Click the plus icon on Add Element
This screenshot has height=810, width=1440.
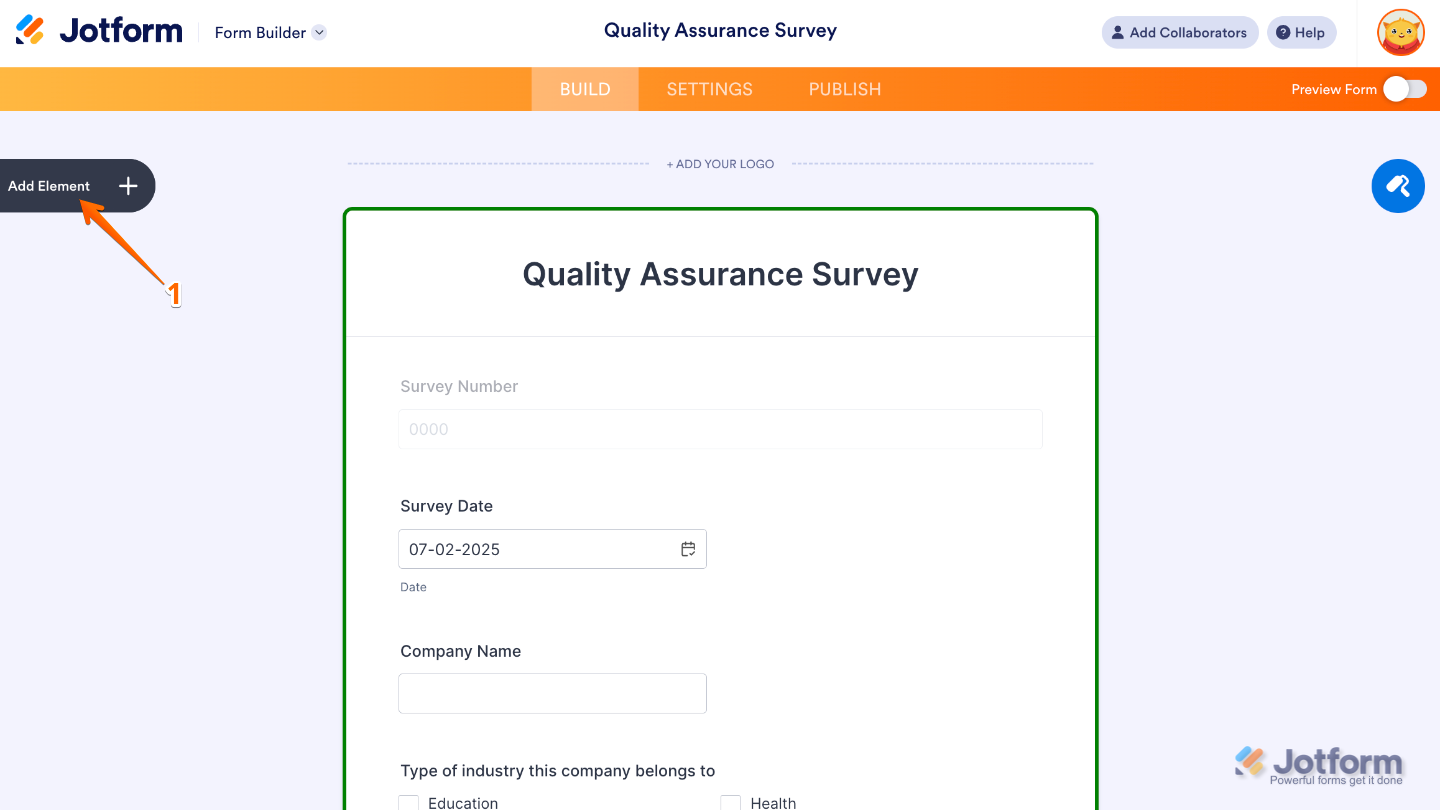point(127,186)
